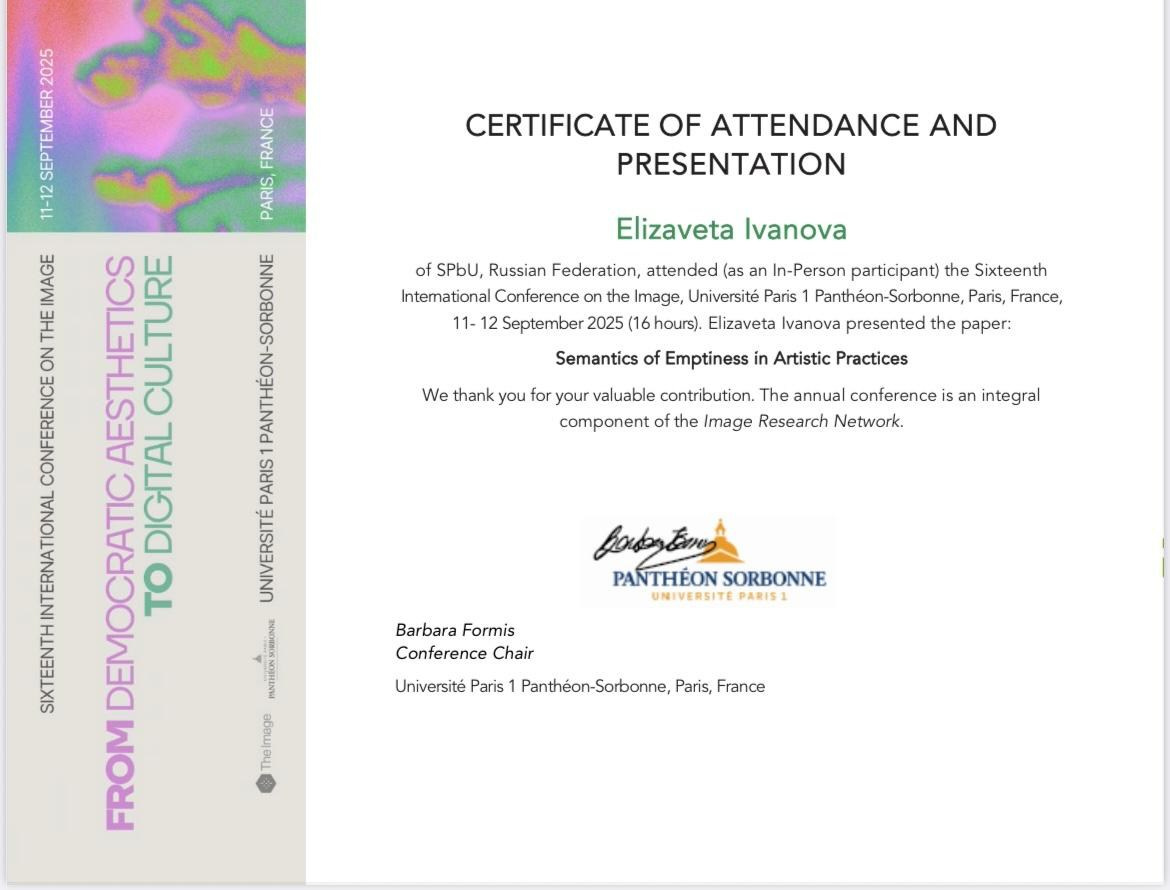Select the Conference Chair title text
This screenshot has width=1170, height=890.
pos(464,653)
